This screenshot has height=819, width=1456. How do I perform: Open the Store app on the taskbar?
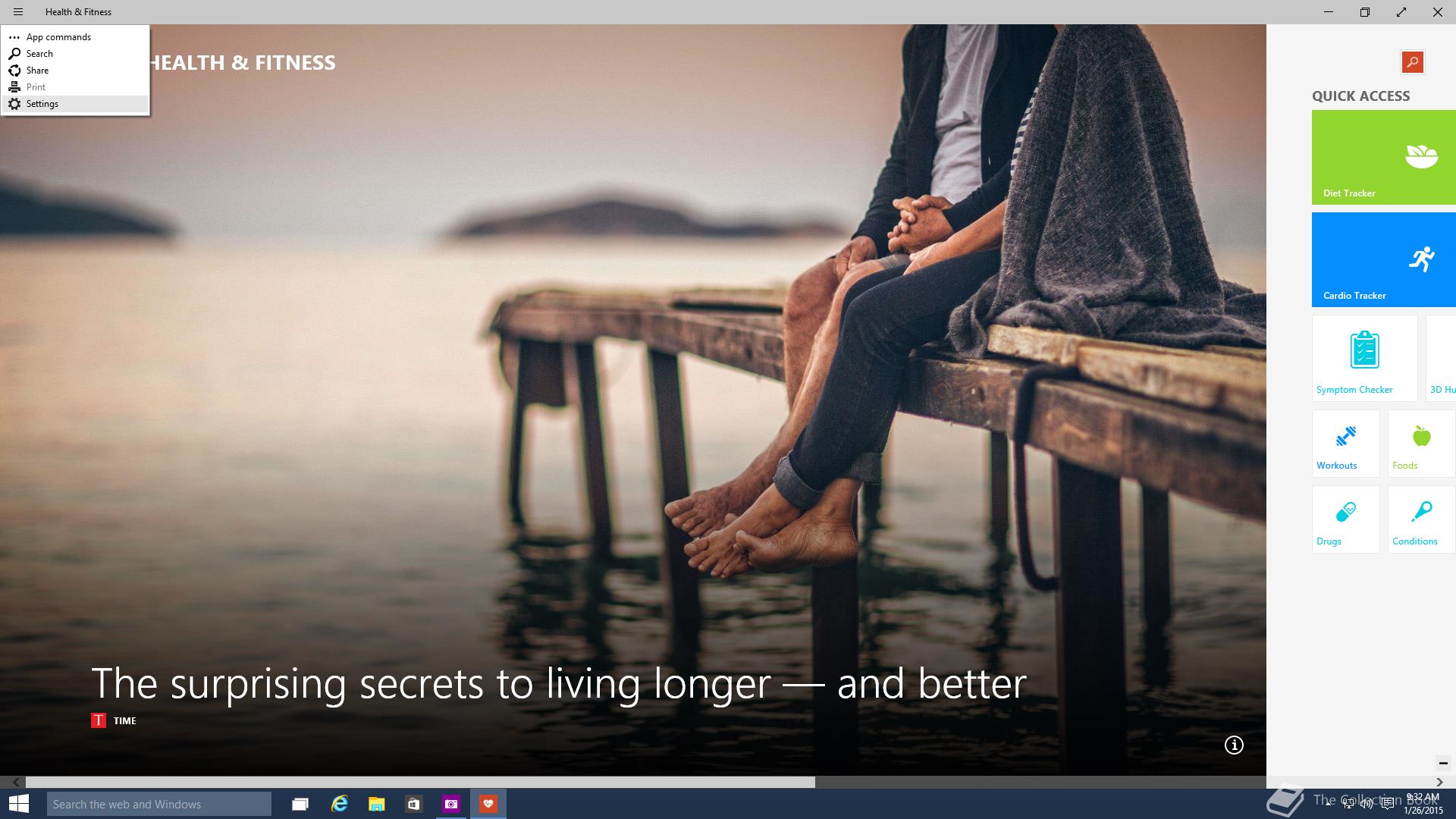(413, 804)
